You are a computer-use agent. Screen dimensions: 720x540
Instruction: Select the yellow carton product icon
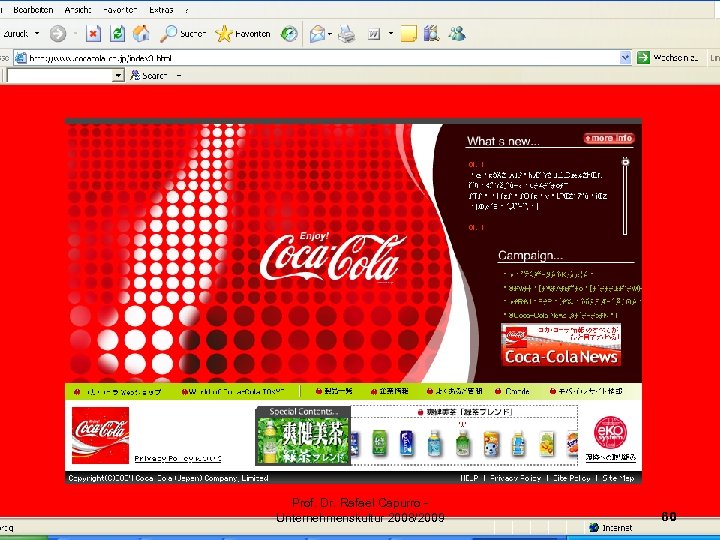coord(546,444)
